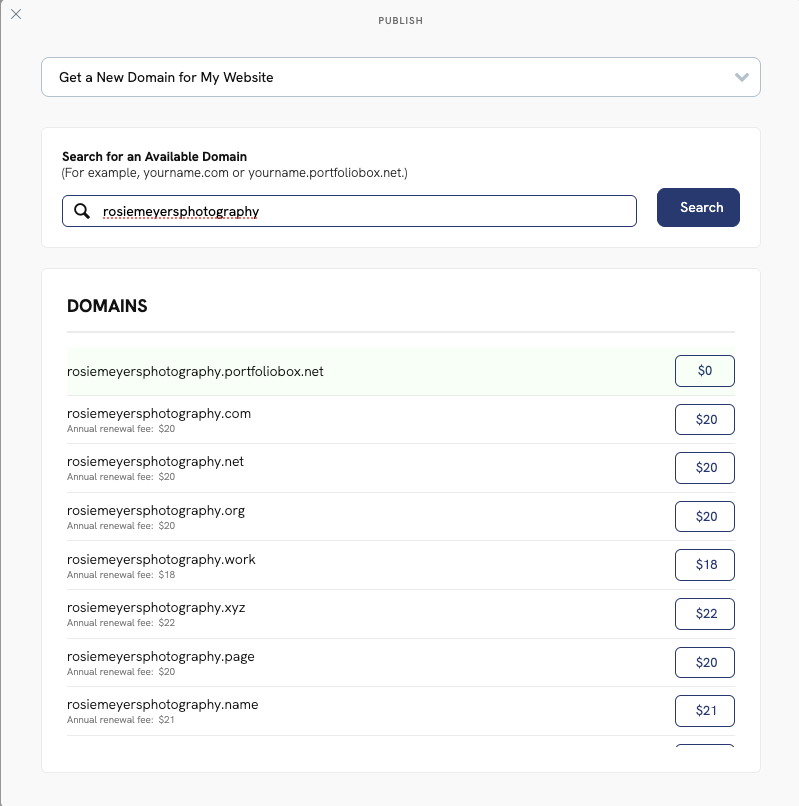
Task: Close the Publish dialog with the X icon
Action: click(16, 15)
